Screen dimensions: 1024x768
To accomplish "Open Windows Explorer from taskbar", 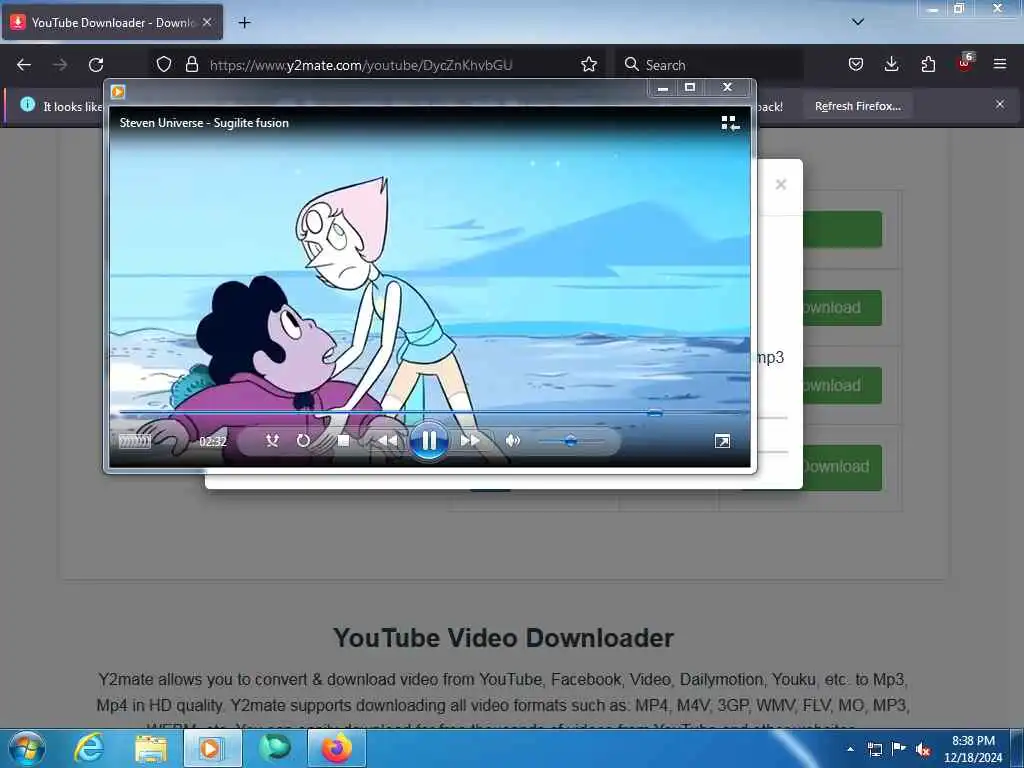I will coord(151,748).
